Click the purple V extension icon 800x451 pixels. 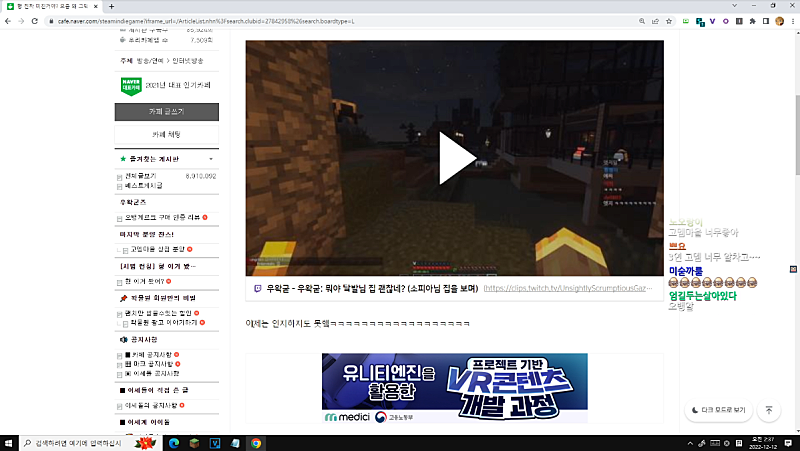tap(712, 21)
